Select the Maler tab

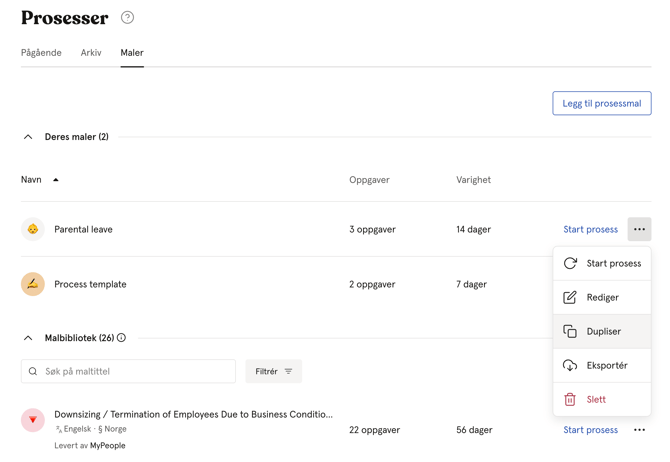pos(132,53)
